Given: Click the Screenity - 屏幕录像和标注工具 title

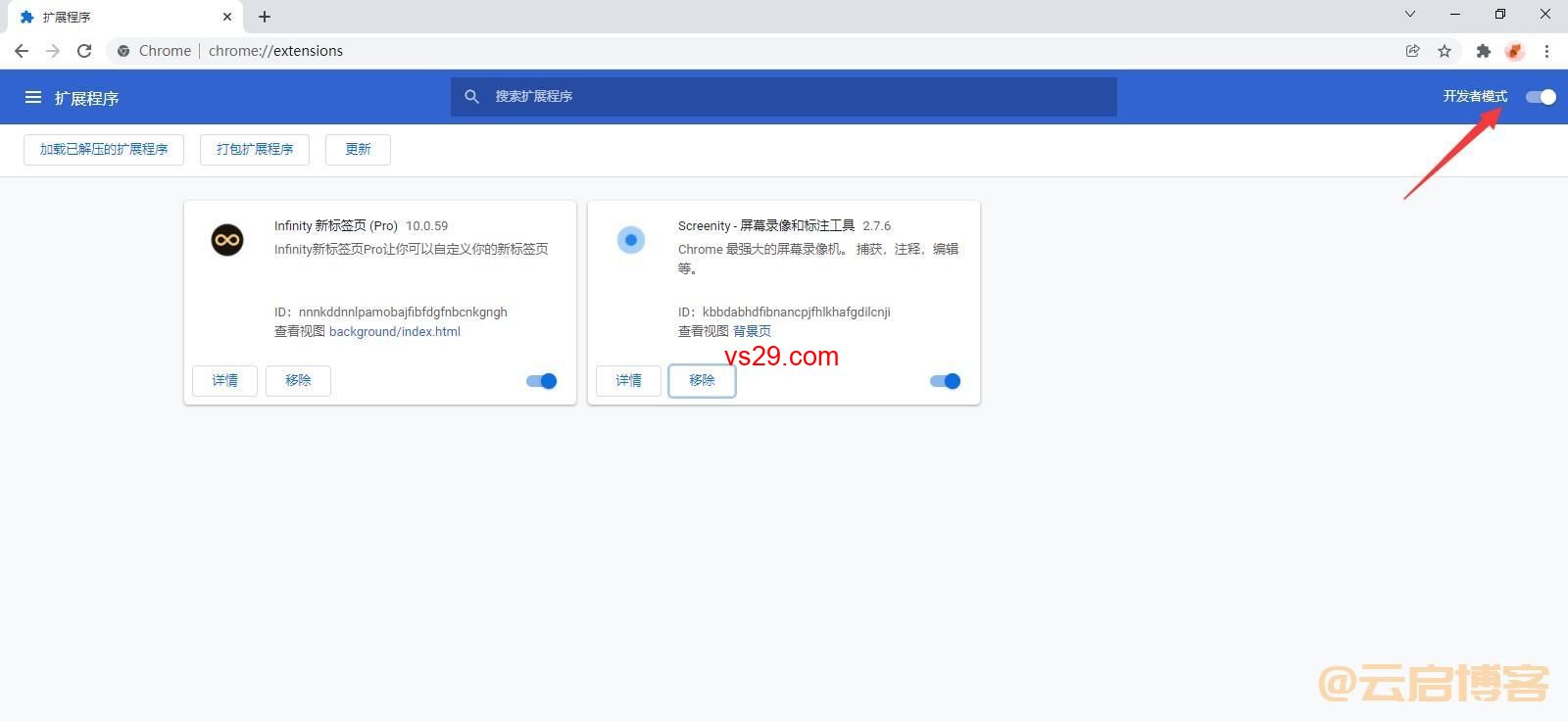Looking at the screenshot, I should pos(766,225).
